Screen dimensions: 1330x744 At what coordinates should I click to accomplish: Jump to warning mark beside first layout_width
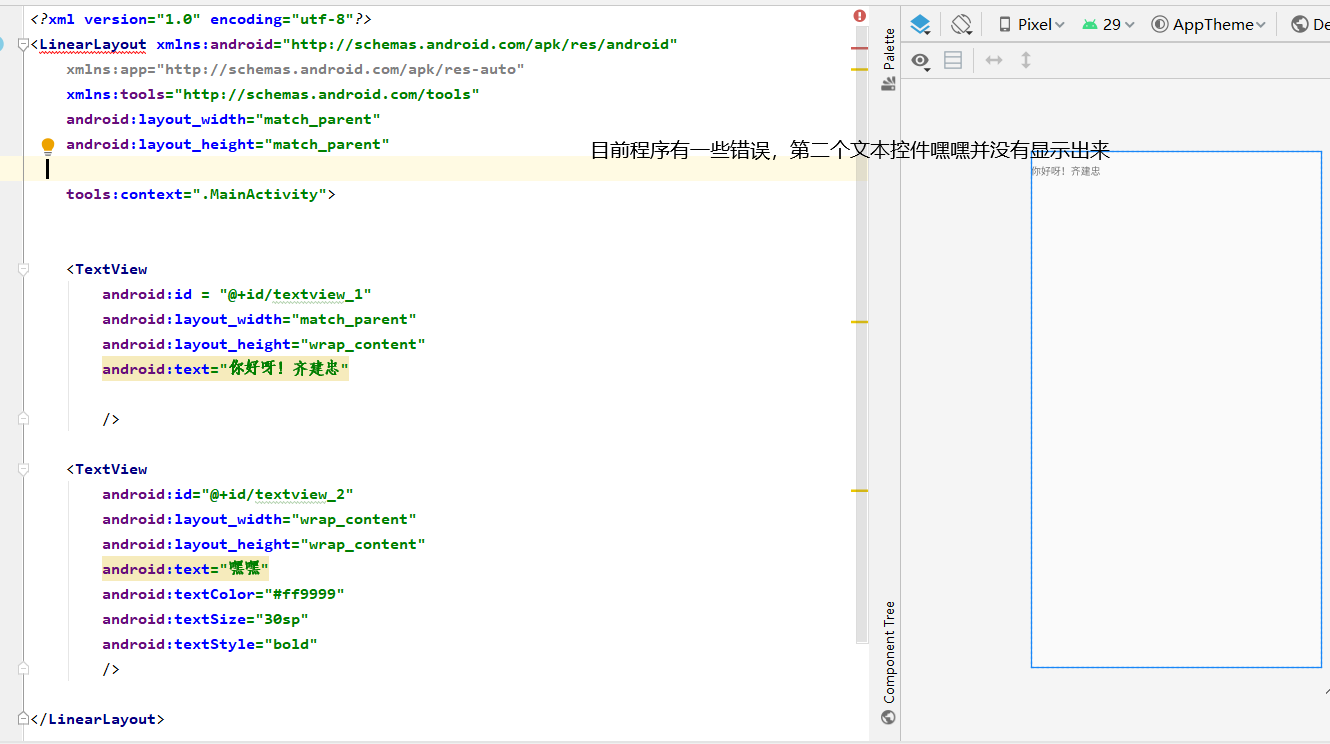[x=860, y=322]
